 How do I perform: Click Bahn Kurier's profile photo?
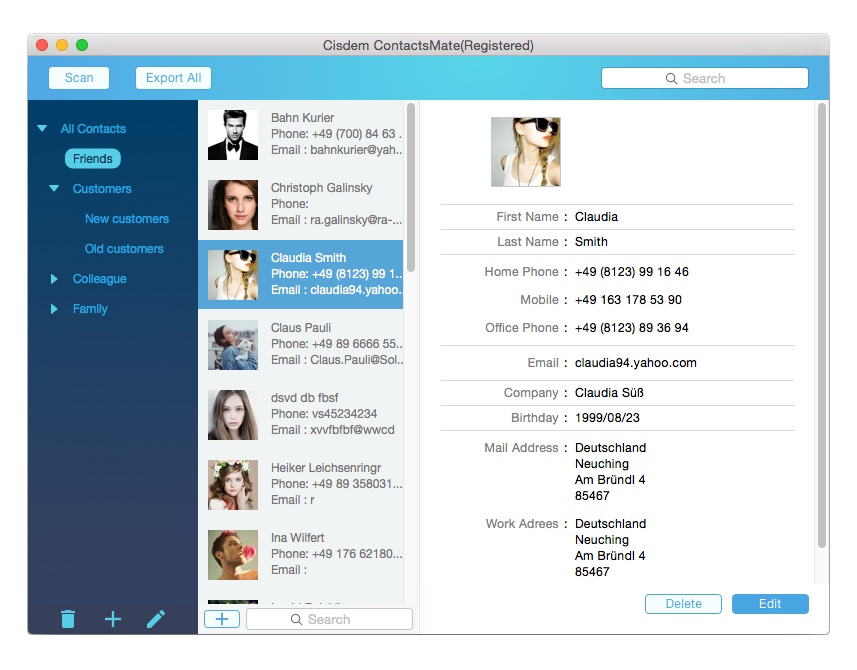tap(233, 135)
